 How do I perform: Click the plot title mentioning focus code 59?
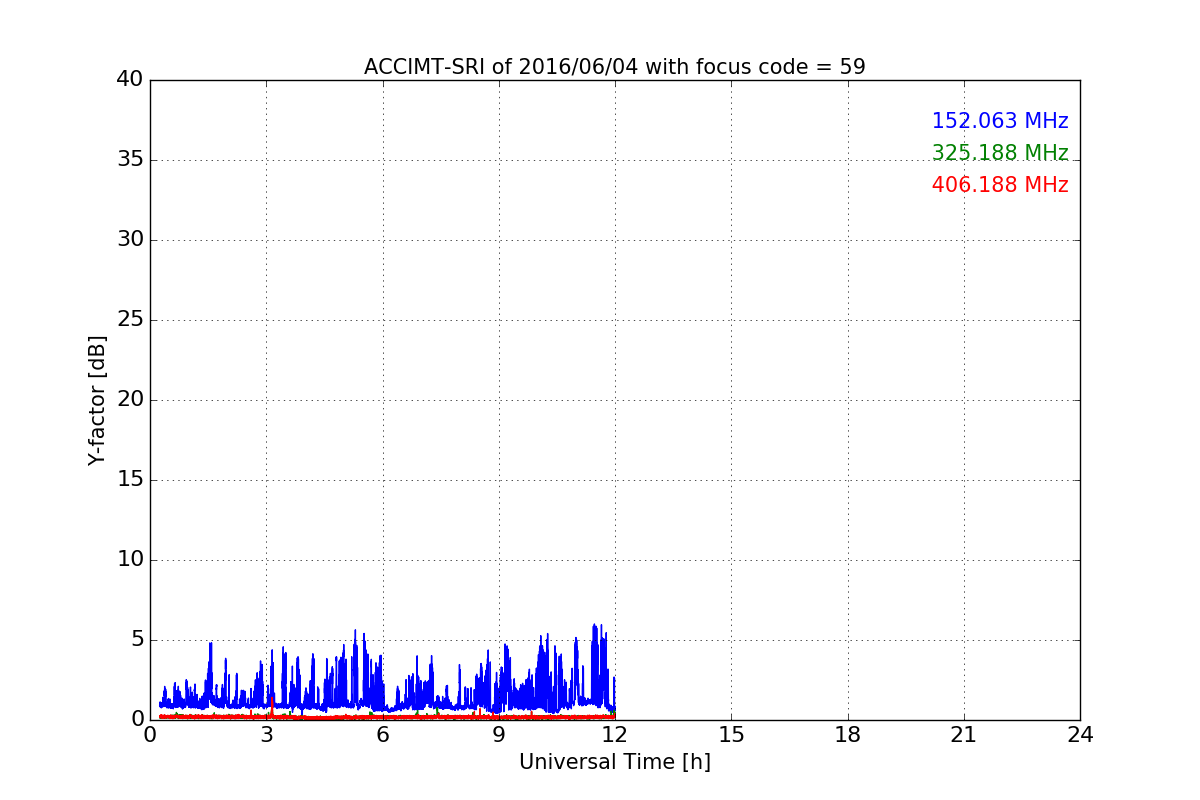pyautogui.click(x=614, y=67)
